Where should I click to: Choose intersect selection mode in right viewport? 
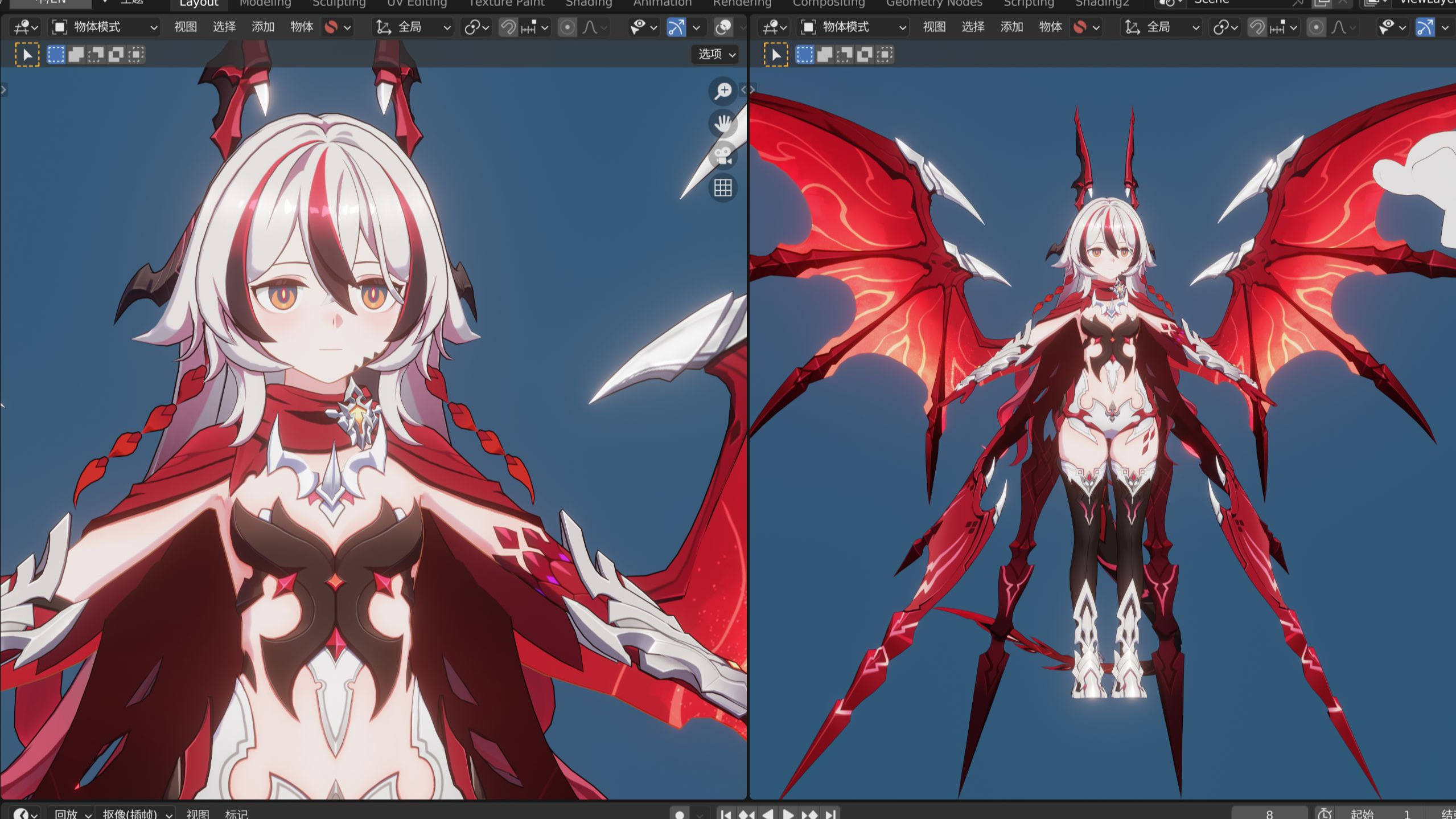885,55
